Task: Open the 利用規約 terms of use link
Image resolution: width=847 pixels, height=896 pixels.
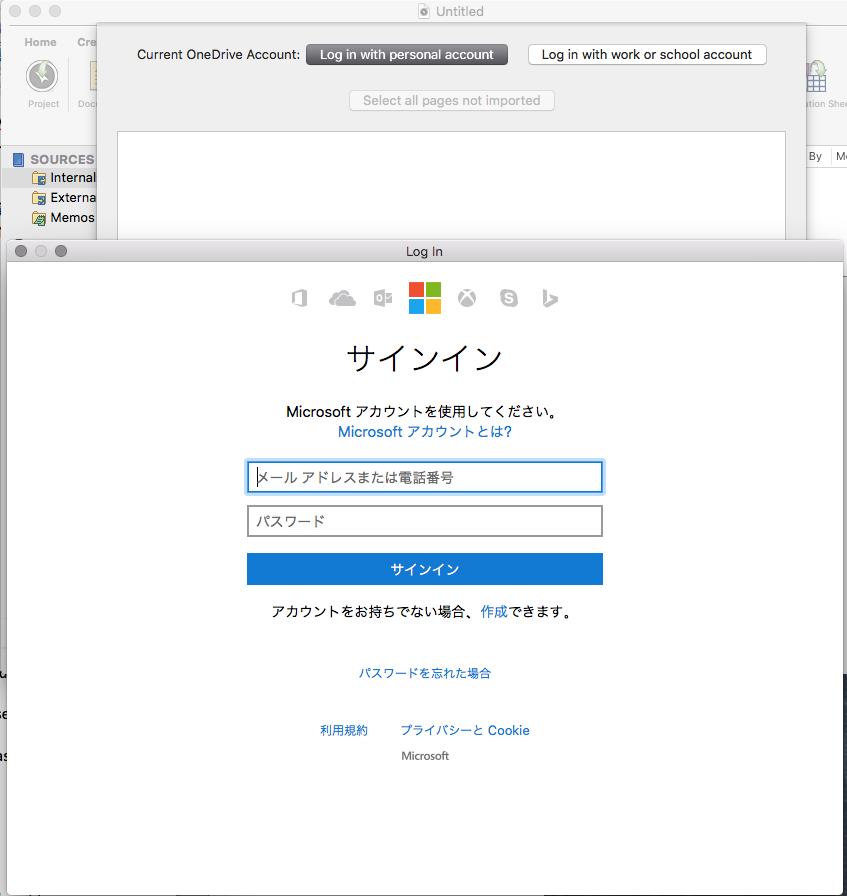Action: click(x=343, y=731)
